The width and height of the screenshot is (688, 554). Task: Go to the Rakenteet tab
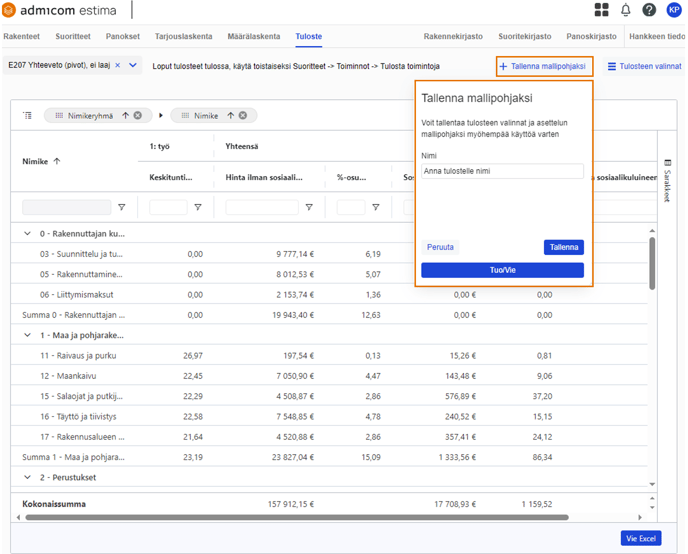coord(22,36)
